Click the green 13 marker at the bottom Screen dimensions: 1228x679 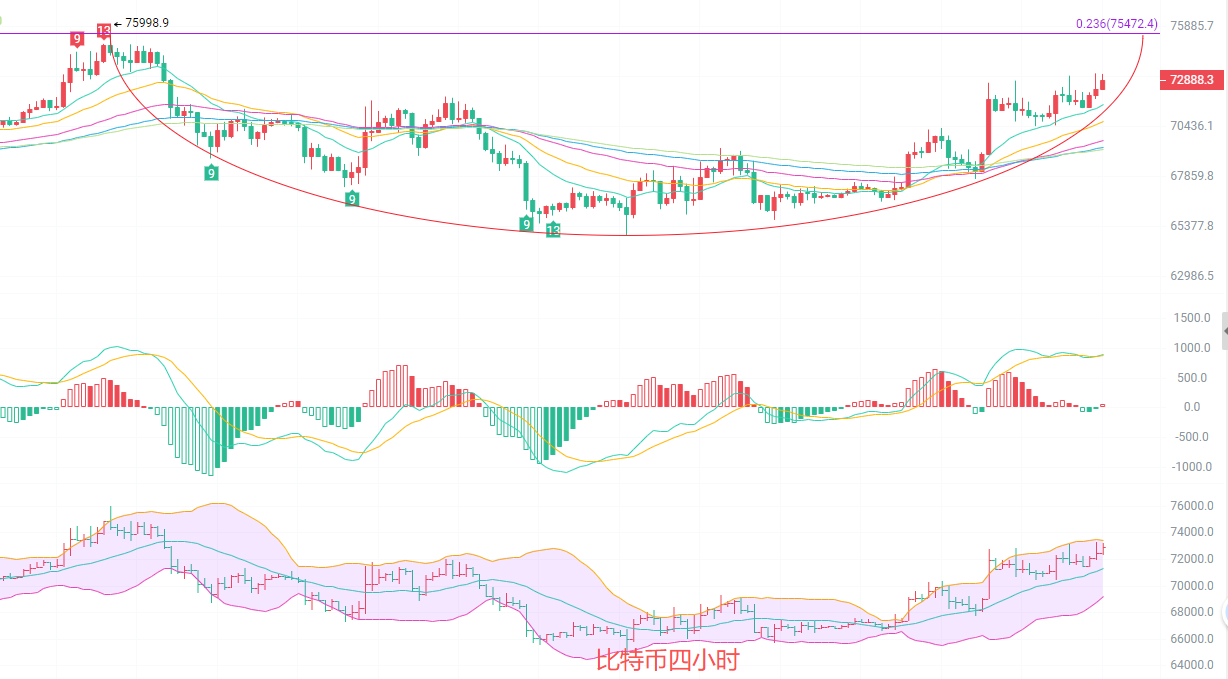pos(553,231)
